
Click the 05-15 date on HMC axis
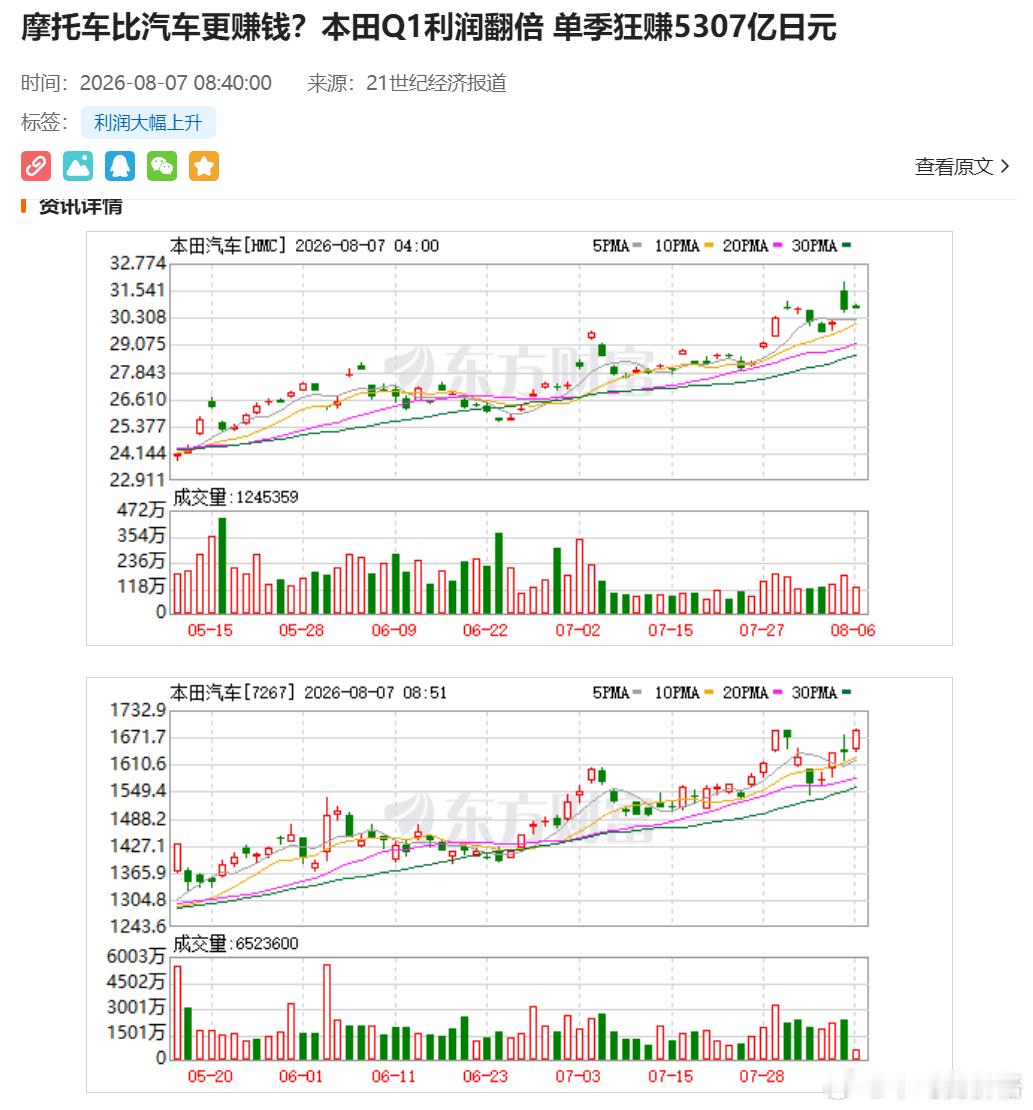point(210,630)
